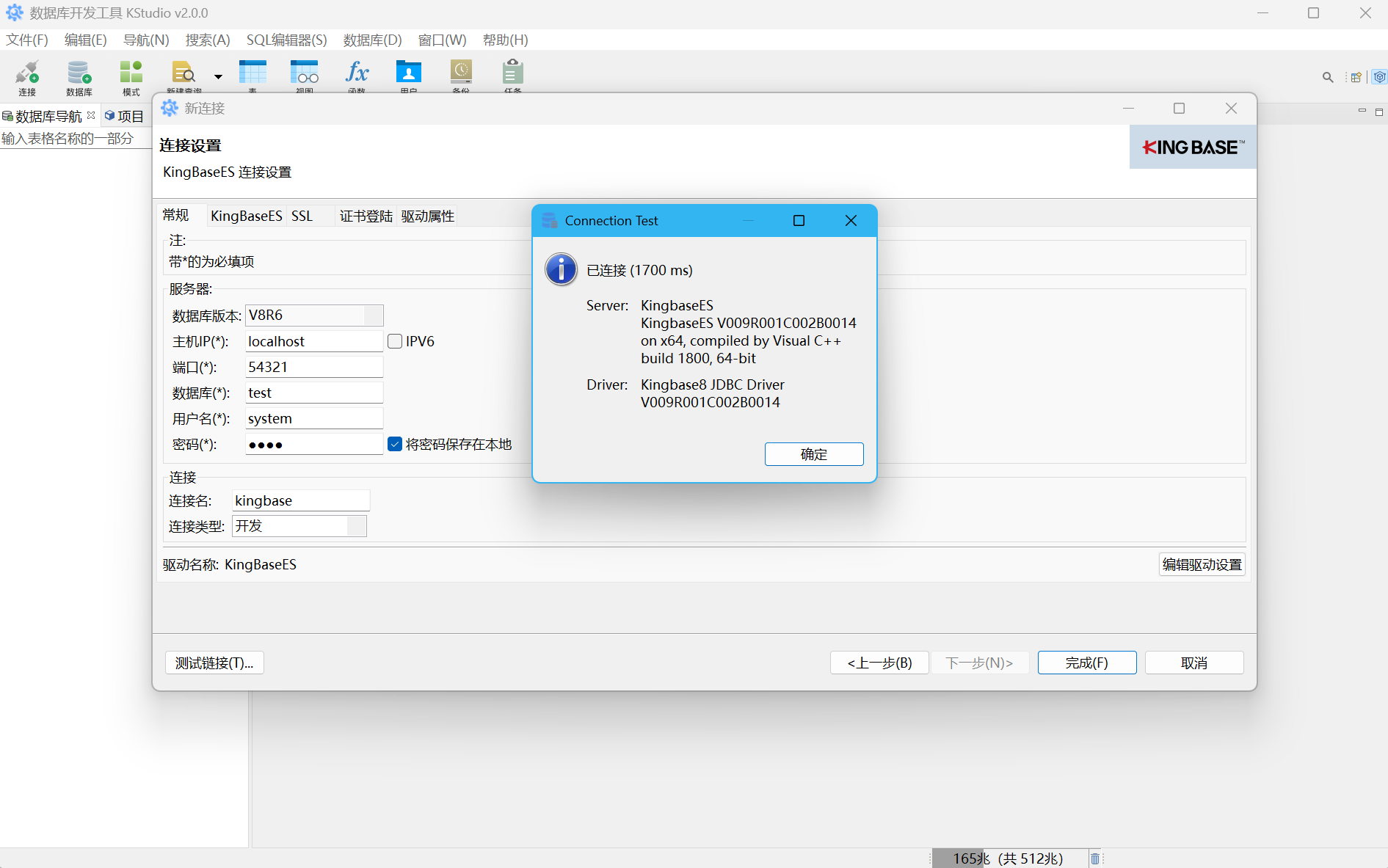The image size is (1388, 868).
Task: Click the 密码 password field
Action: (x=314, y=444)
